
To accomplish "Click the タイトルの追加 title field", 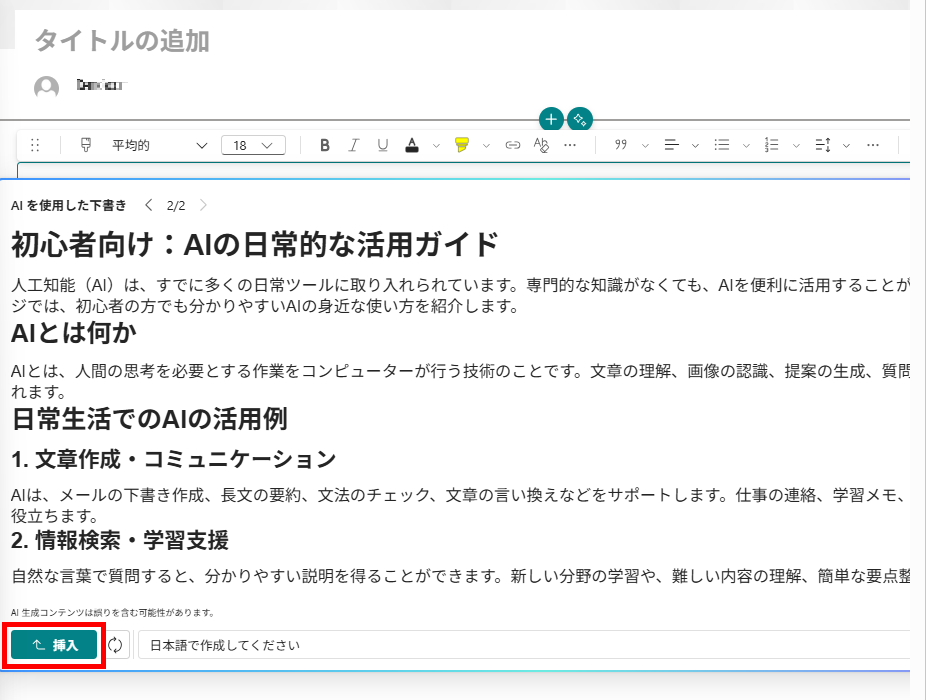I will click(122, 41).
